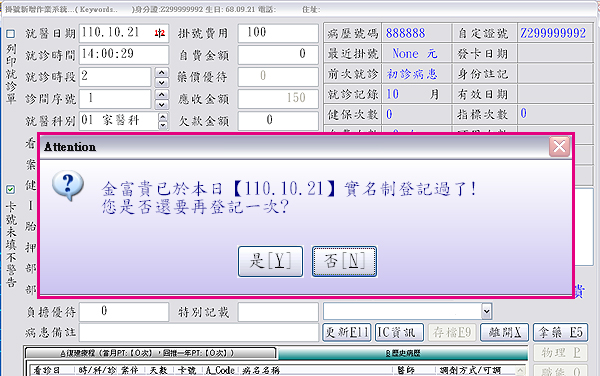
Task: Open the 復健療程 tab
Action: pyautogui.click(x=150, y=353)
